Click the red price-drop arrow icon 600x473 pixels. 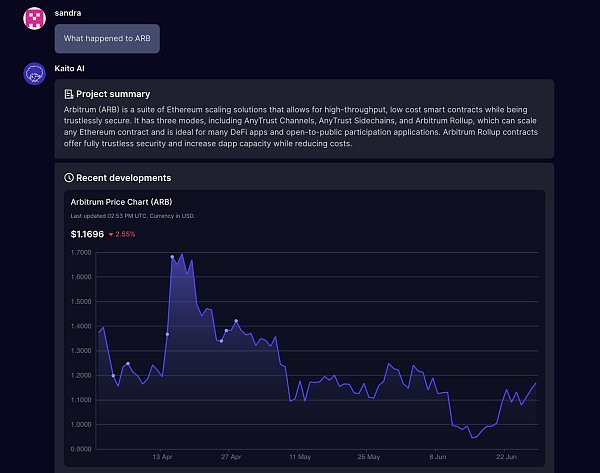click(x=111, y=234)
